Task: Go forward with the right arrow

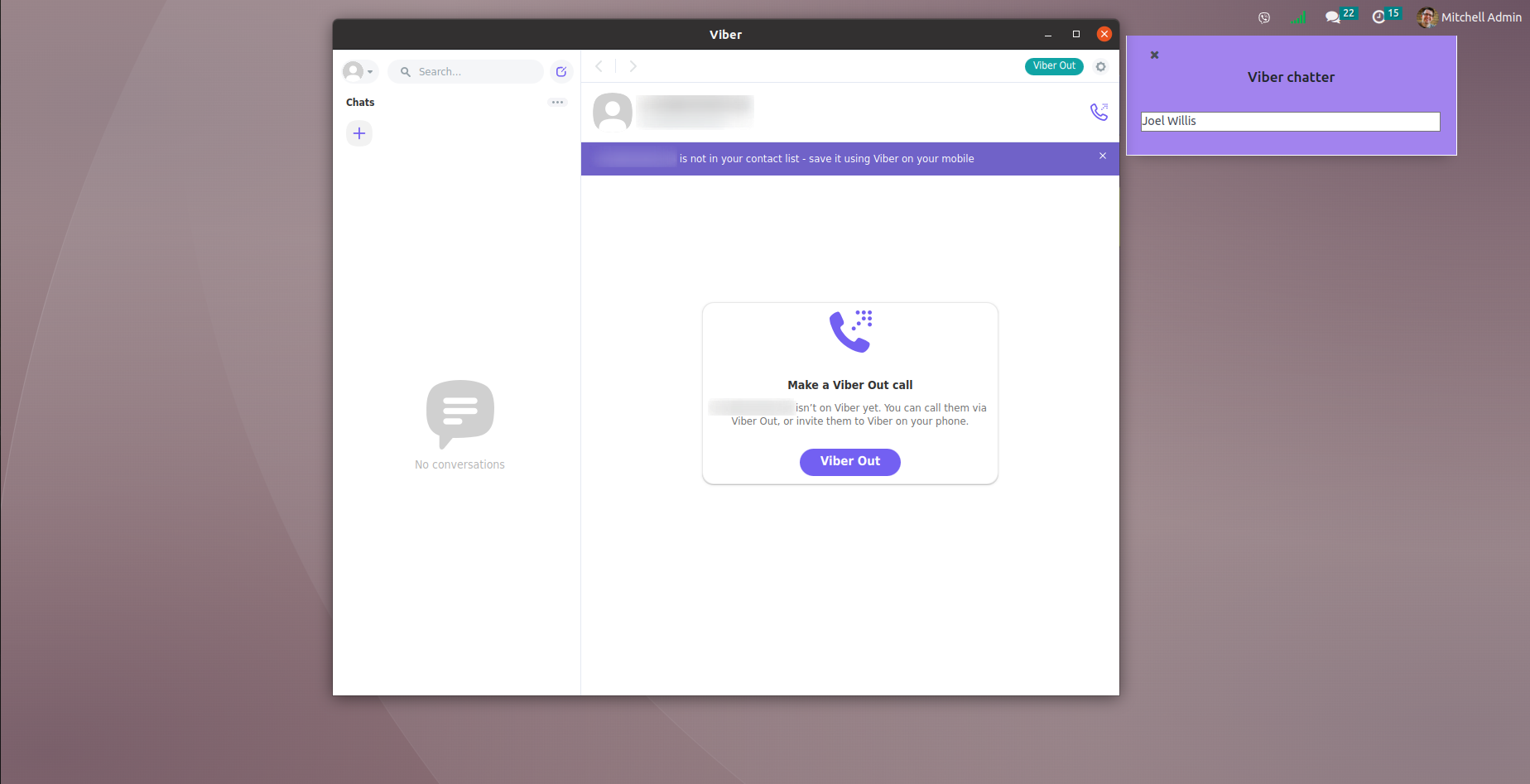Action: [x=633, y=66]
